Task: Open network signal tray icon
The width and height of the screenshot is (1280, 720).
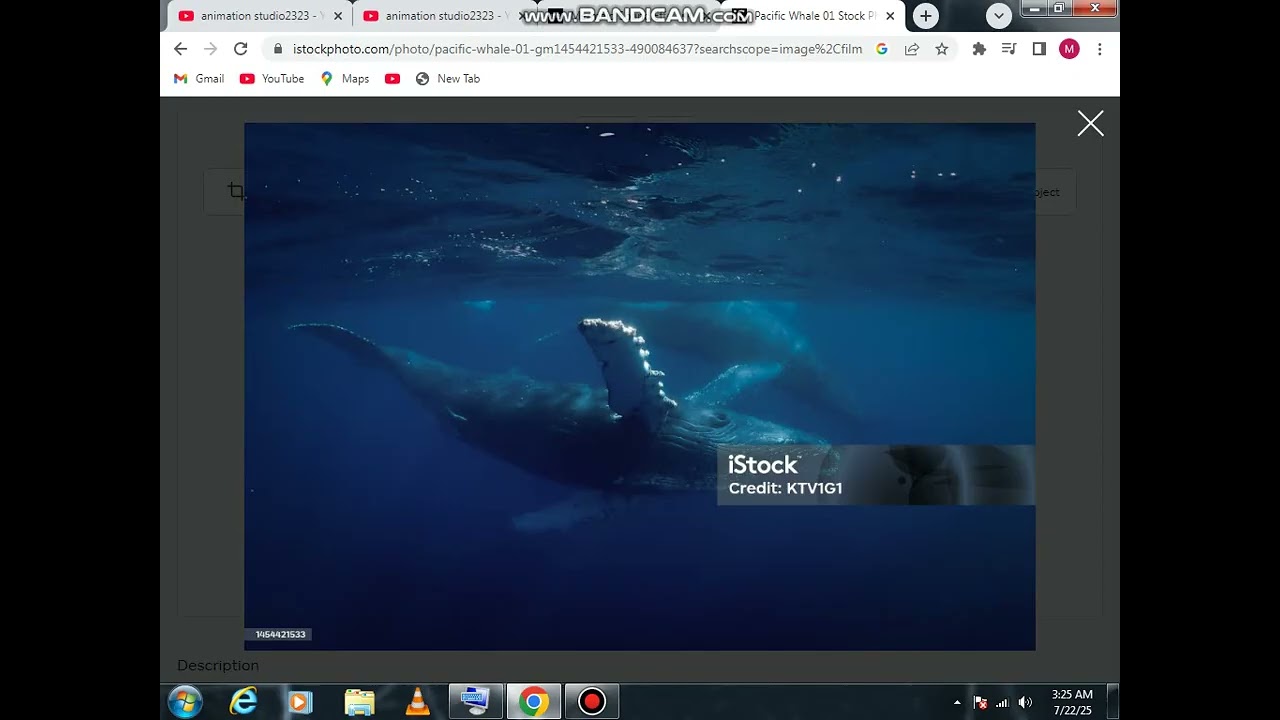Action: (1002, 702)
